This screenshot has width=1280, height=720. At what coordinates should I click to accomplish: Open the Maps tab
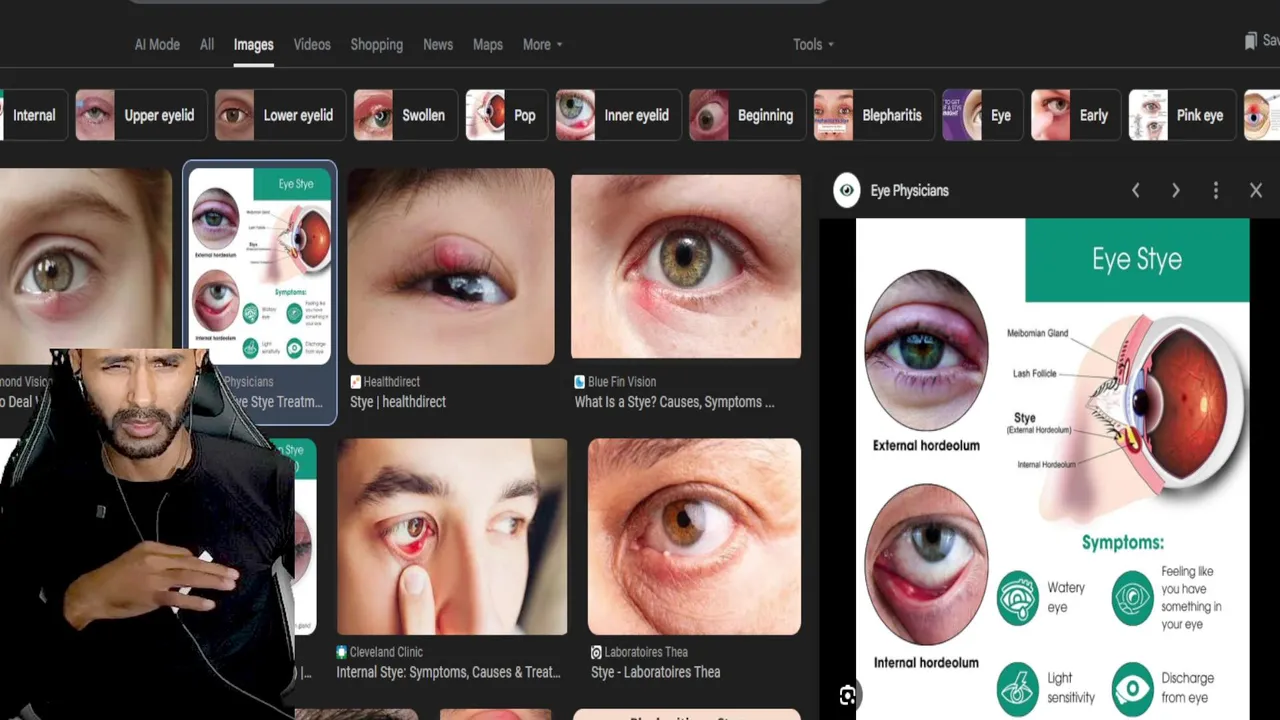tap(488, 45)
